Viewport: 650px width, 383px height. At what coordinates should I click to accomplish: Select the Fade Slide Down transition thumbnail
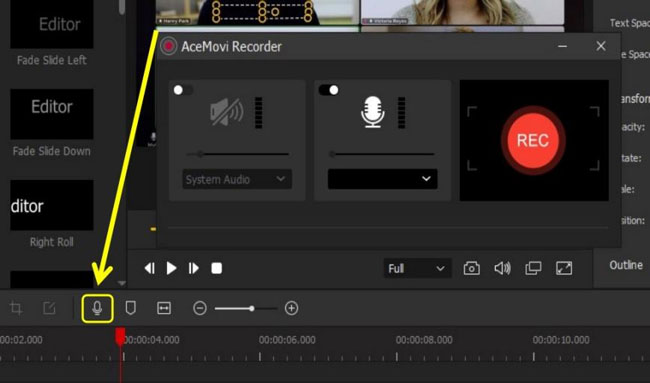[x=52, y=114]
